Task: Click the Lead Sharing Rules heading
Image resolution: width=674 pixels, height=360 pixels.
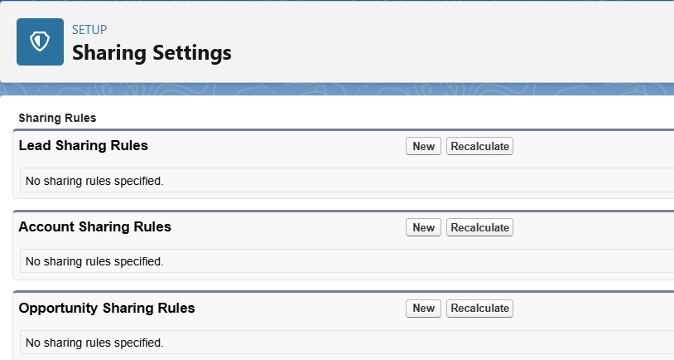Action: click(83, 145)
